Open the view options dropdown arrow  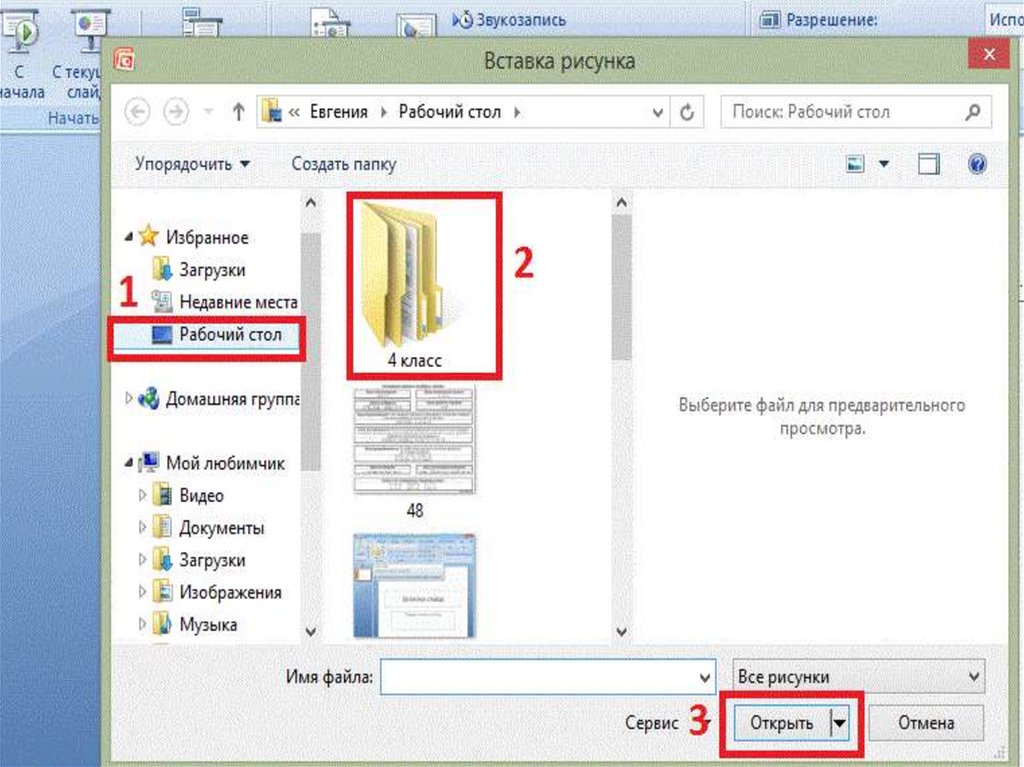click(x=884, y=163)
